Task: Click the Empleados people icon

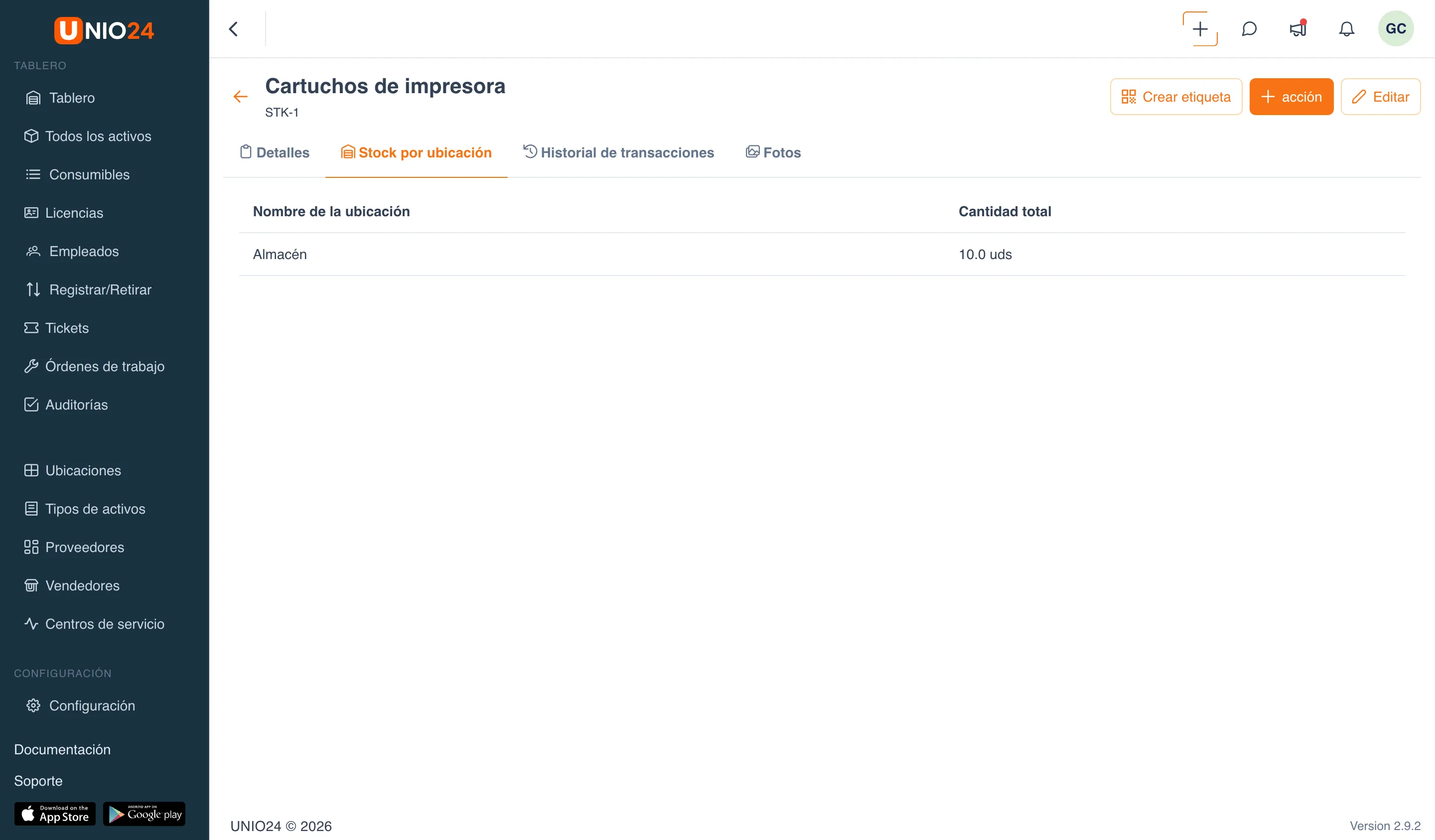Action: [33, 251]
